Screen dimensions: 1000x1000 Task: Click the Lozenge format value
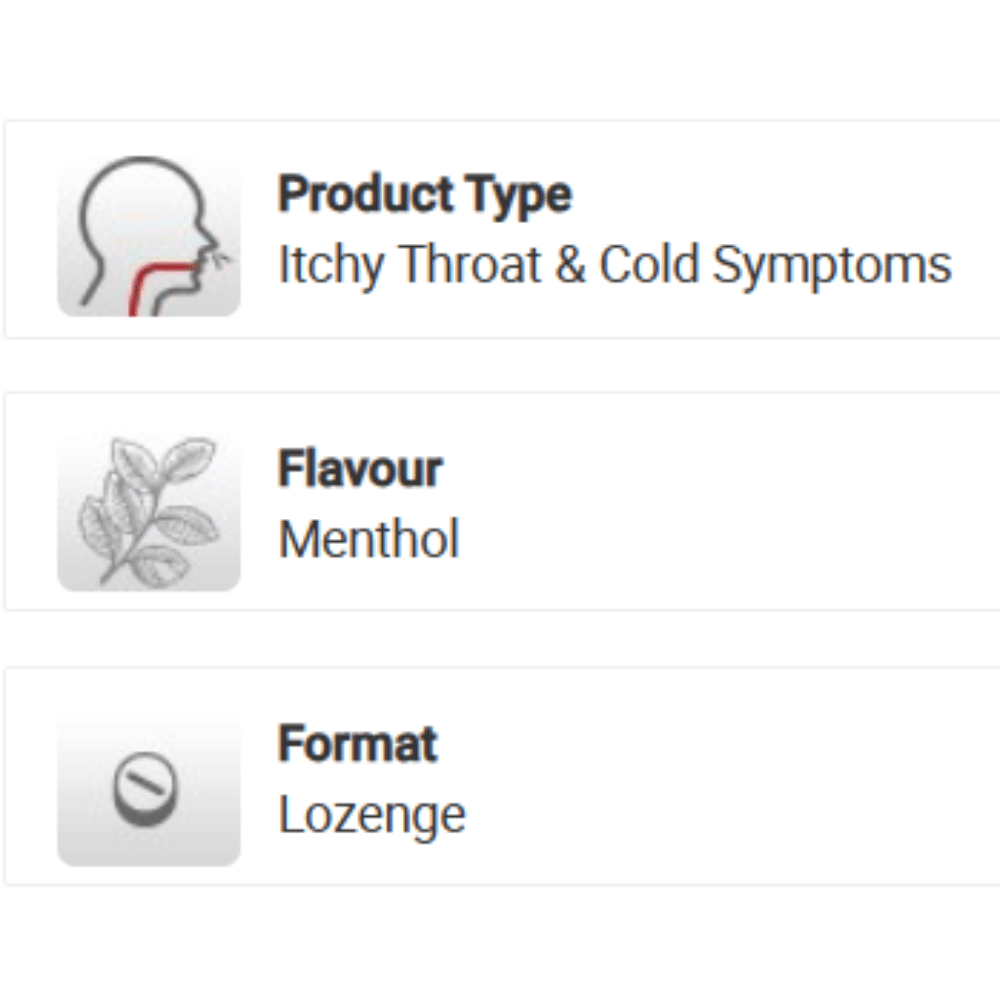pyautogui.click(x=371, y=815)
